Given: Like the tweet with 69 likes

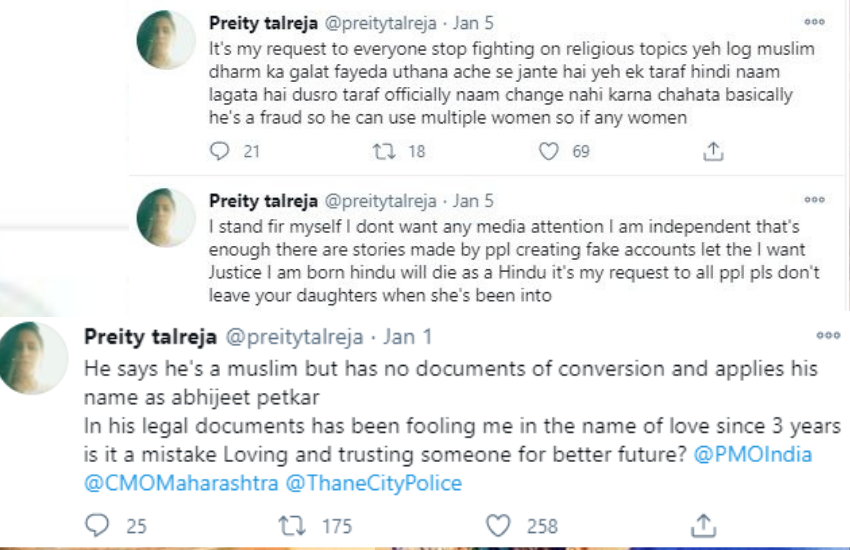Looking at the screenshot, I should tap(548, 152).
